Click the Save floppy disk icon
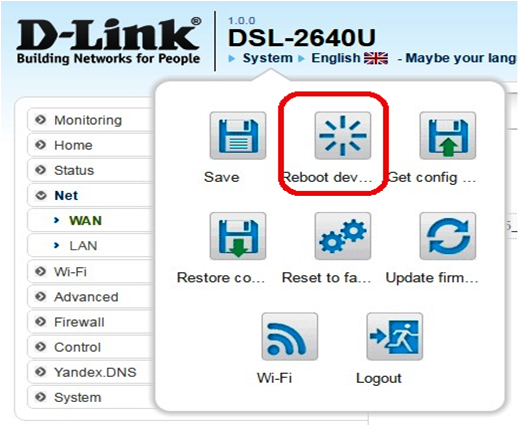Viewport: 530px width, 426px height. tap(238, 136)
